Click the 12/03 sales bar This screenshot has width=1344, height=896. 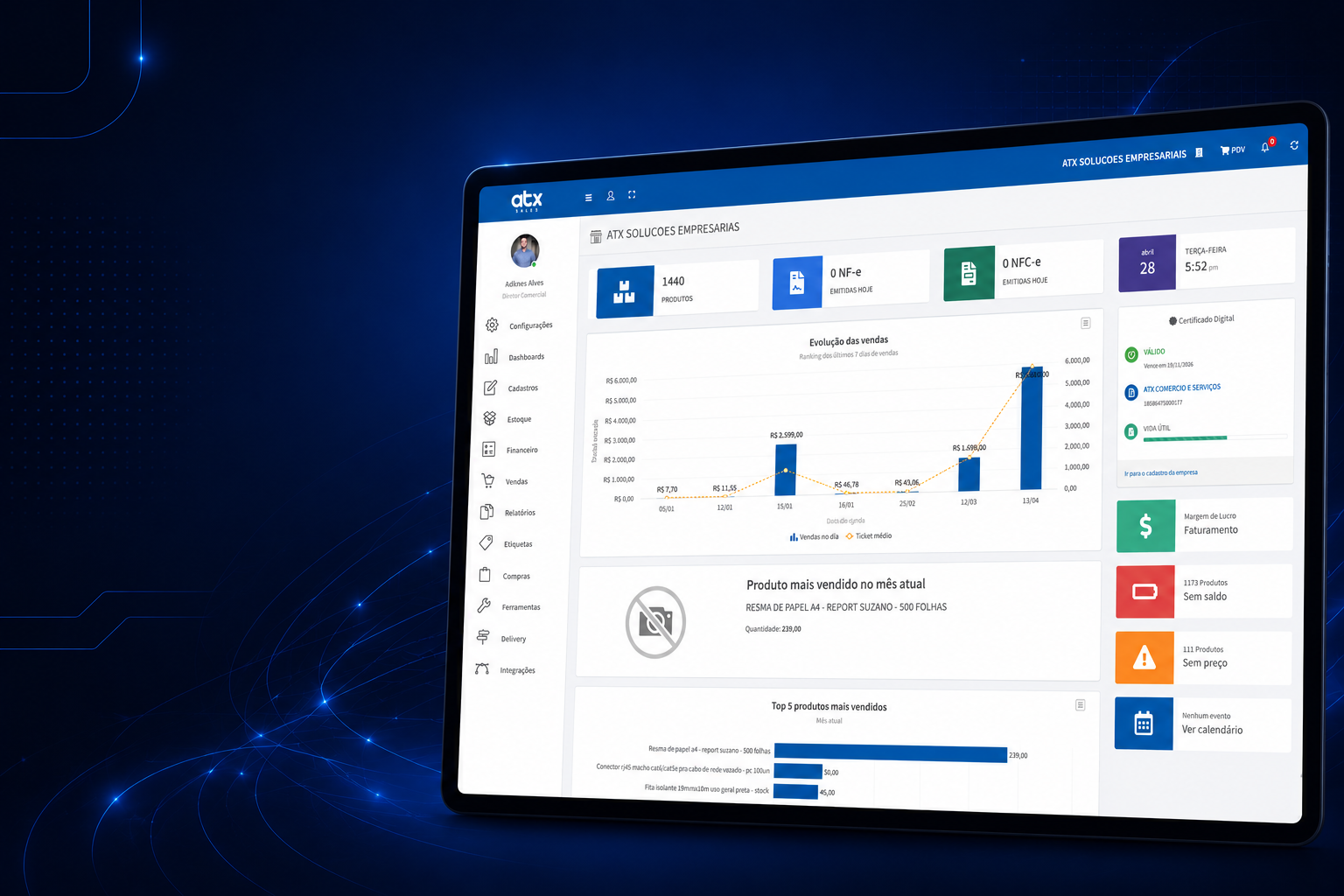(x=969, y=474)
